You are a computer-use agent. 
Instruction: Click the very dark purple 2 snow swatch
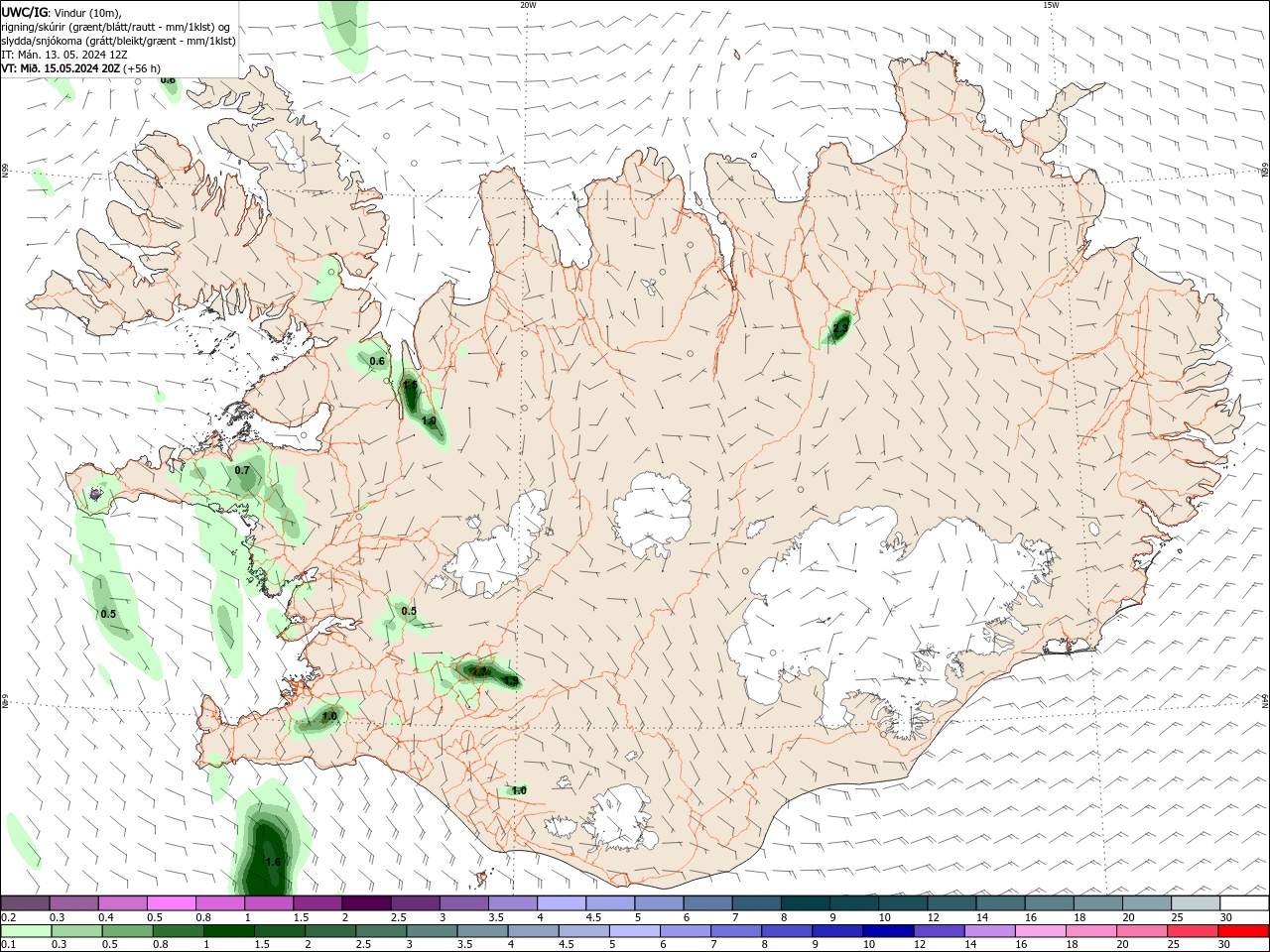(366, 903)
